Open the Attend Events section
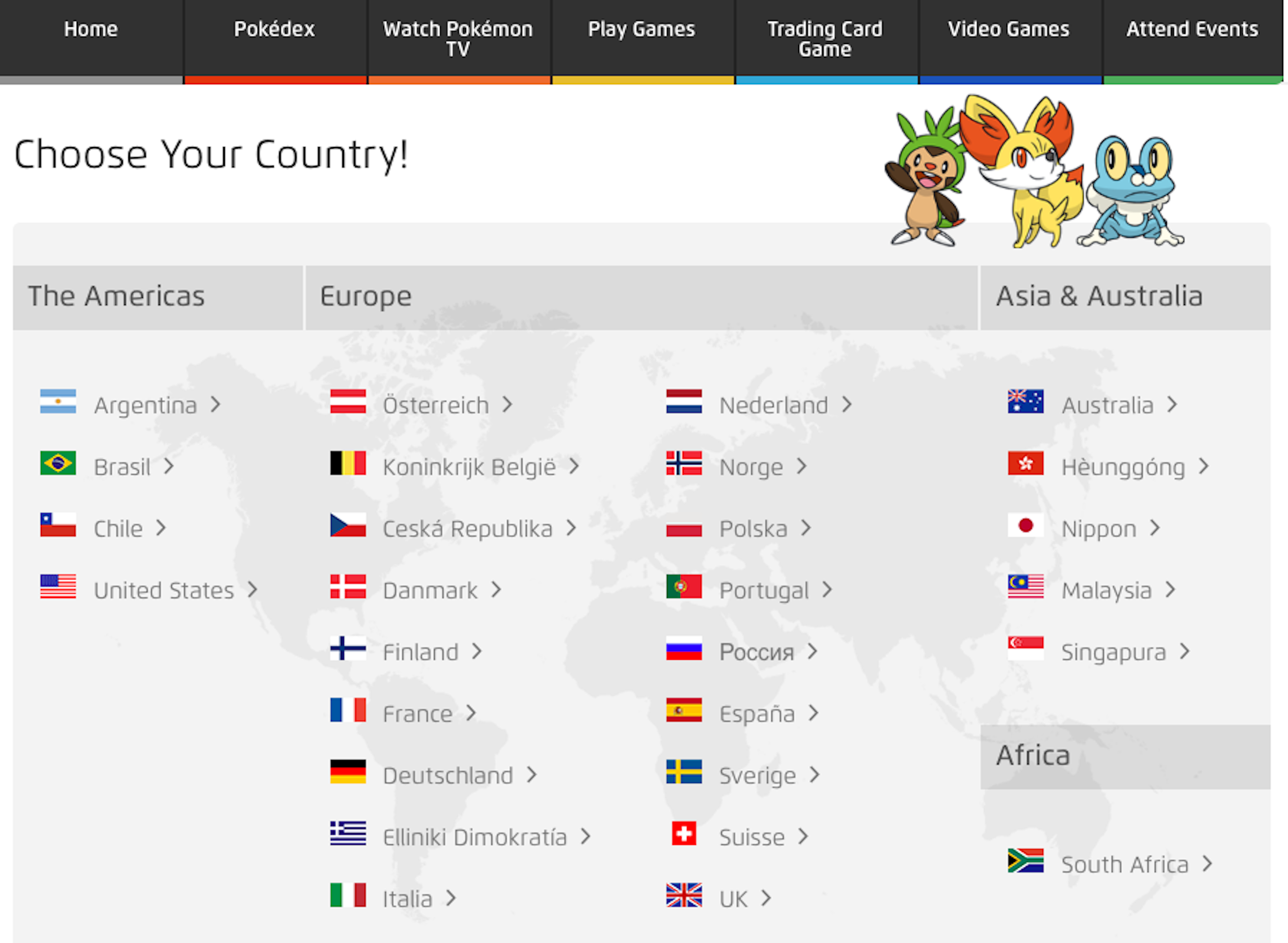Screen dimensions: 1288x943 pos(1192,42)
